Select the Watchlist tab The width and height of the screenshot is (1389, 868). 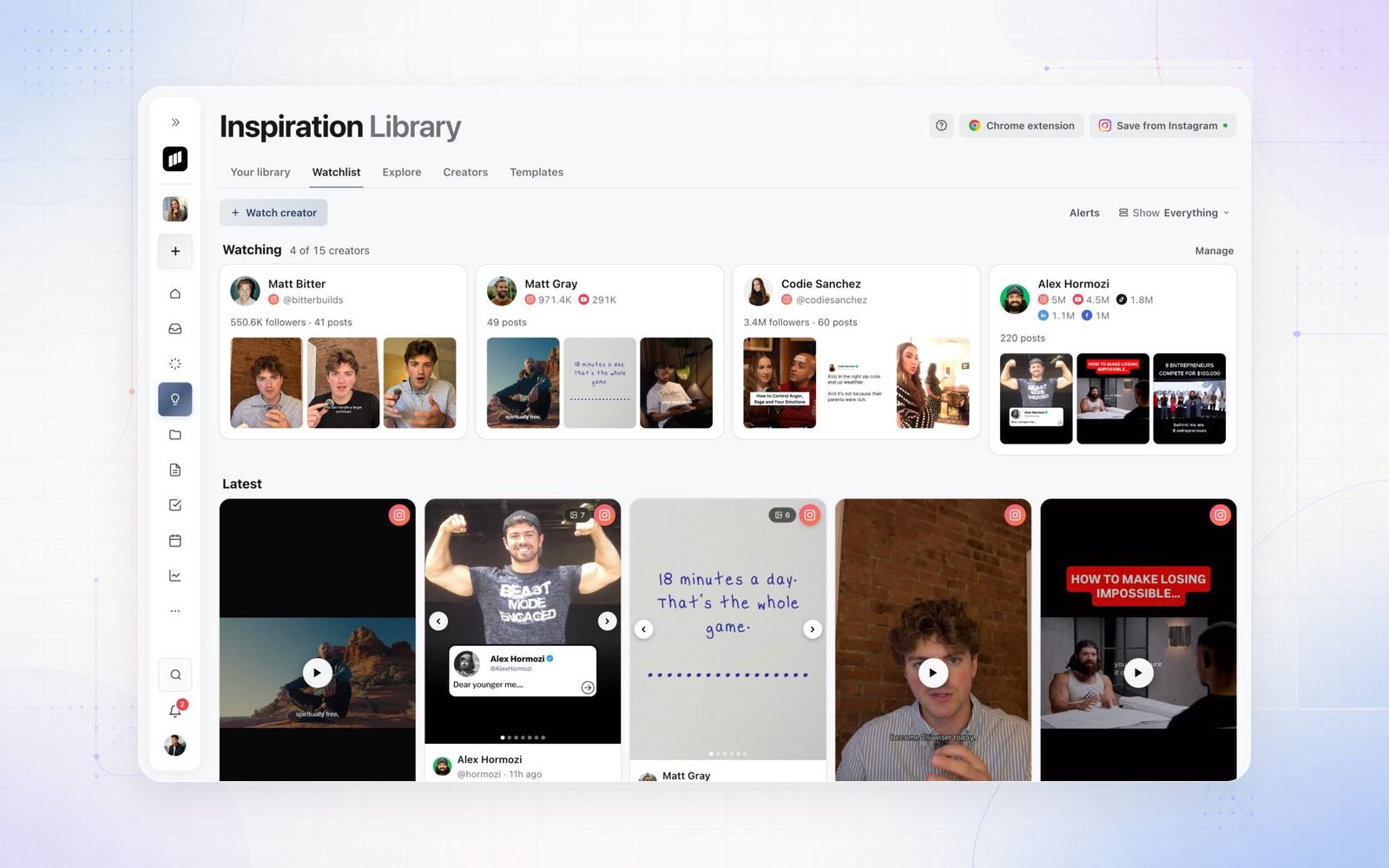pos(336,172)
